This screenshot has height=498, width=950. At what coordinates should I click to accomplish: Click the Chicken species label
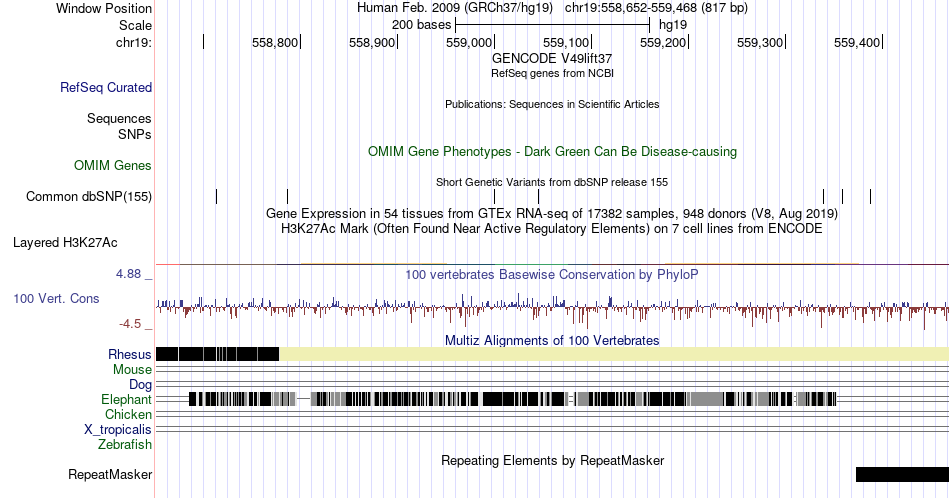tap(128, 414)
